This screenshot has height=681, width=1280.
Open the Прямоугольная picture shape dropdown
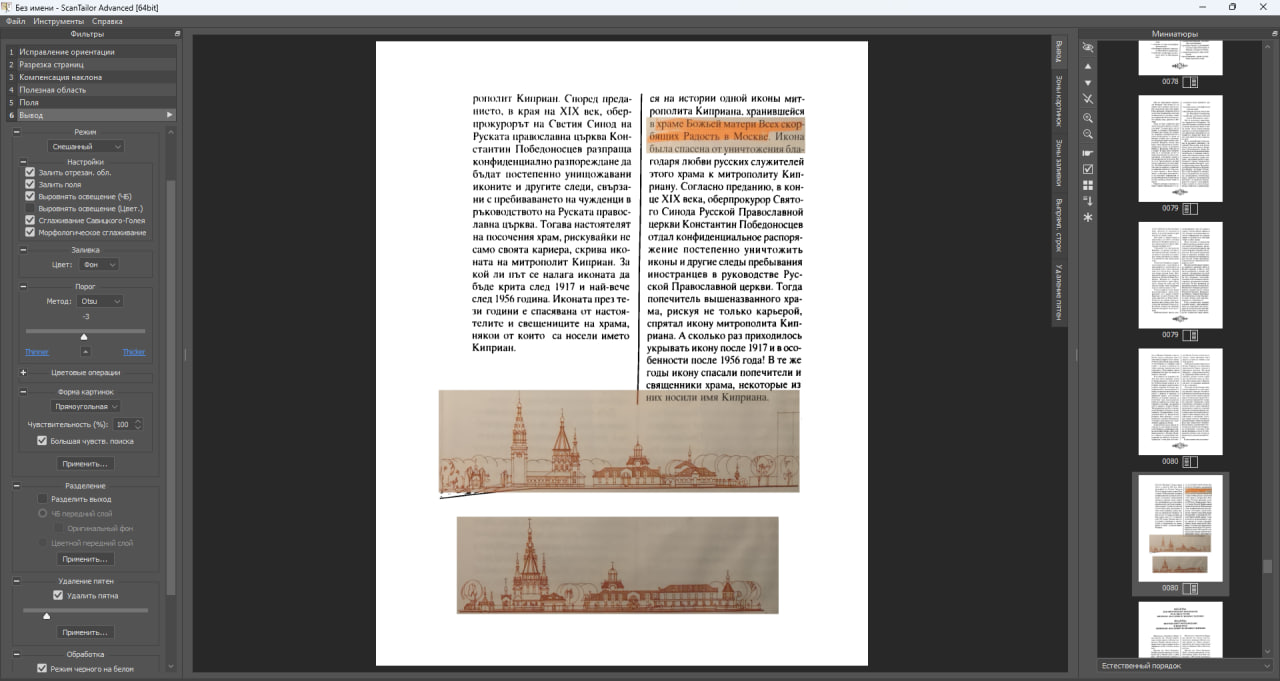click(86, 407)
